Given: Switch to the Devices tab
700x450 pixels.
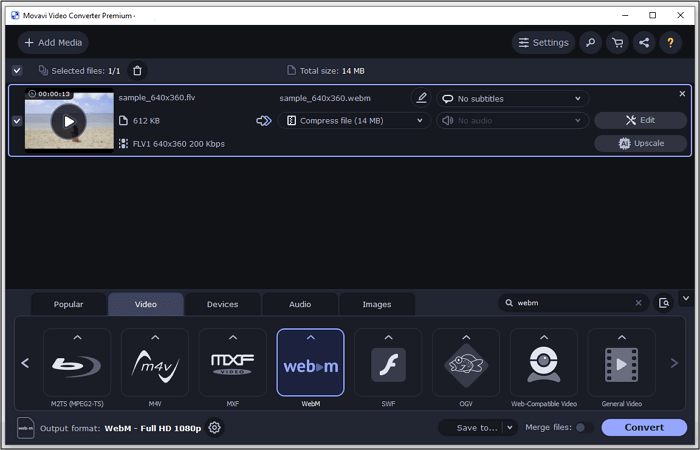Looking at the screenshot, I should (x=222, y=304).
